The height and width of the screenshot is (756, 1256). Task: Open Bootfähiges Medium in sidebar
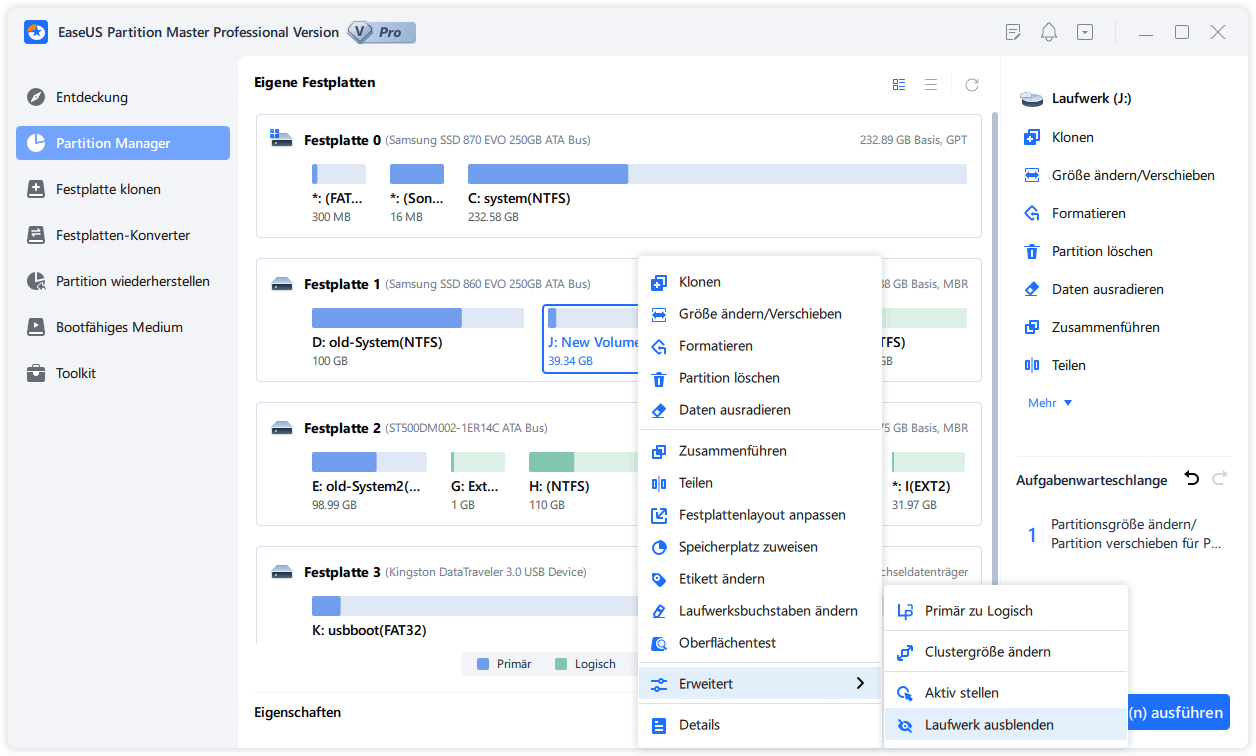click(x=123, y=327)
